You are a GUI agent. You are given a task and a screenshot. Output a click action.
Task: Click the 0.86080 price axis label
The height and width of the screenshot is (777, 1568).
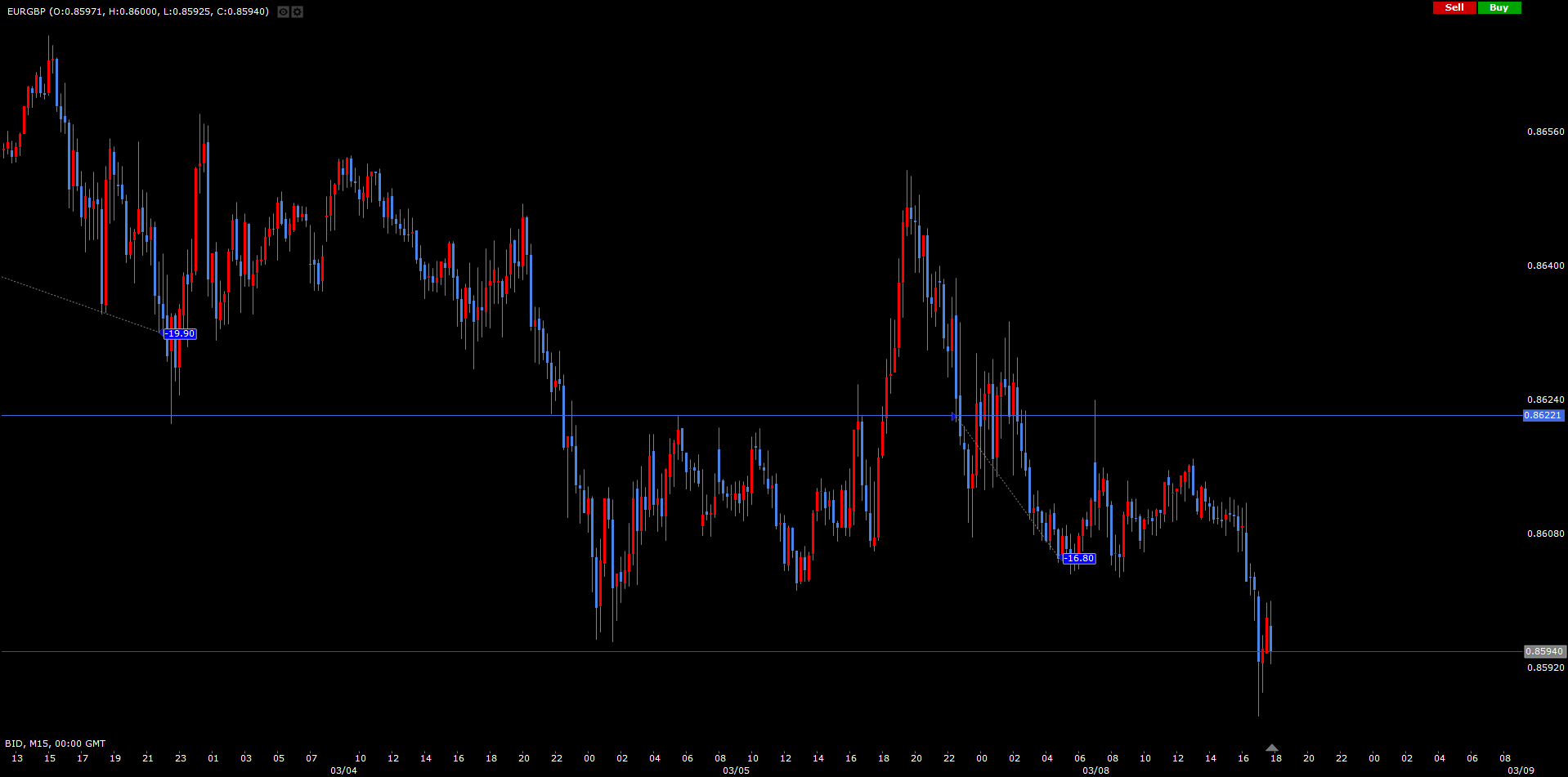[x=1545, y=534]
